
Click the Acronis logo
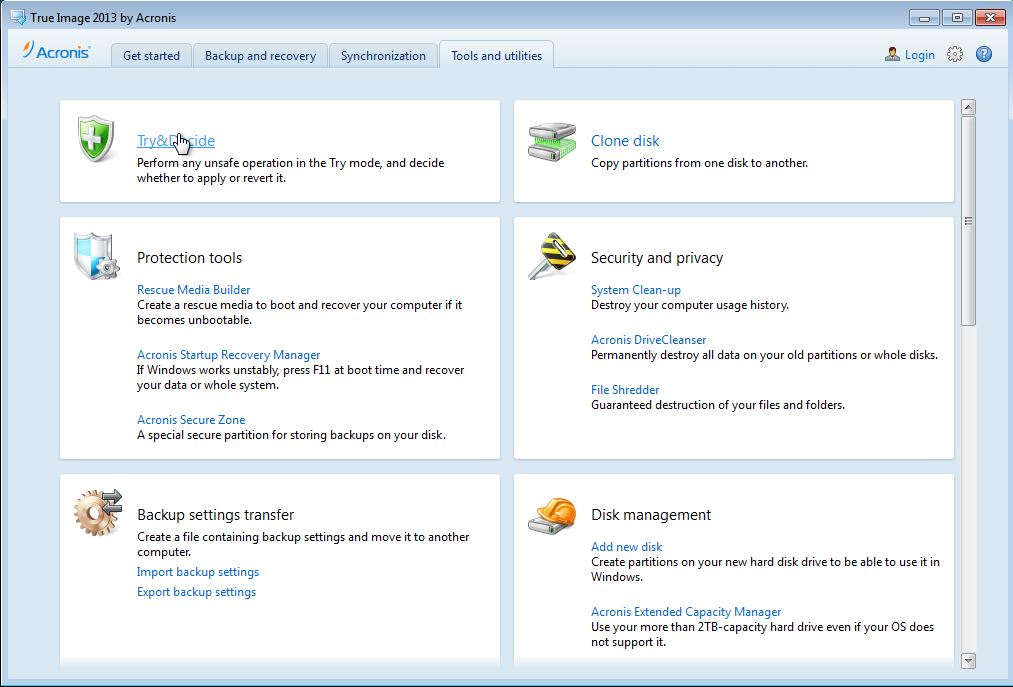57,51
